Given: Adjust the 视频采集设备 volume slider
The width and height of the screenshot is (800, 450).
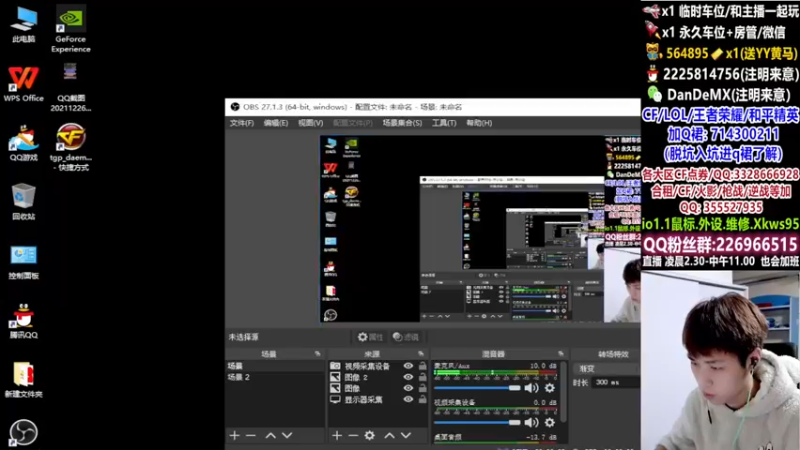Looking at the screenshot, I should click(477, 422).
